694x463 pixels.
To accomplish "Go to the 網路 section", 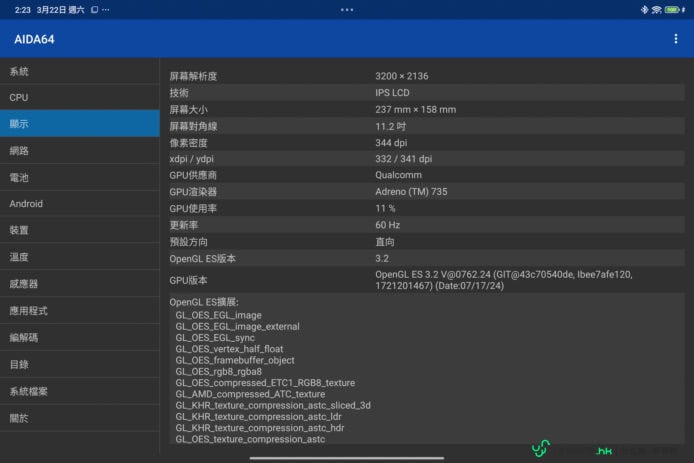I will (x=79, y=151).
